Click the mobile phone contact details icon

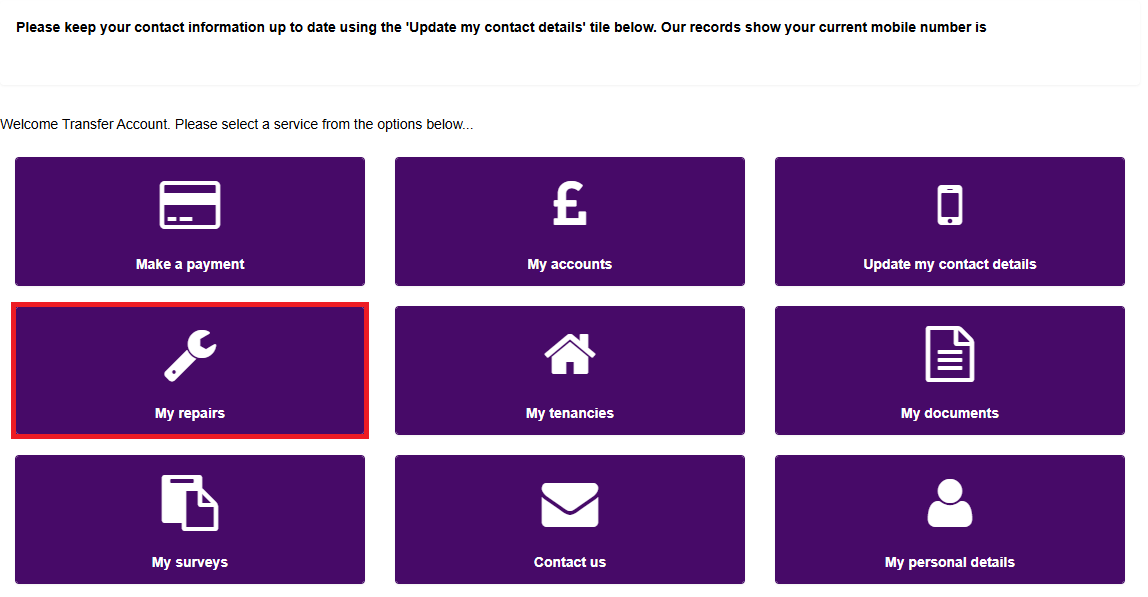coord(949,204)
